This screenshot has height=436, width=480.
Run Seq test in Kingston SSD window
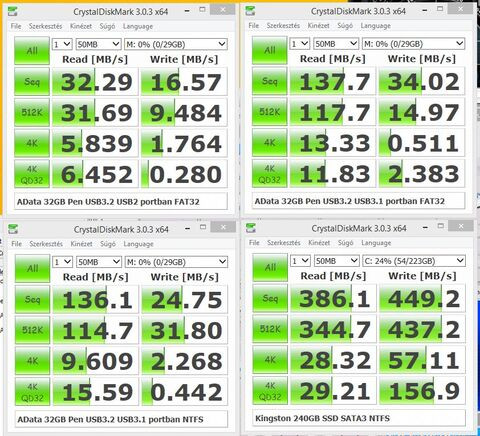click(x=270, y=298)
